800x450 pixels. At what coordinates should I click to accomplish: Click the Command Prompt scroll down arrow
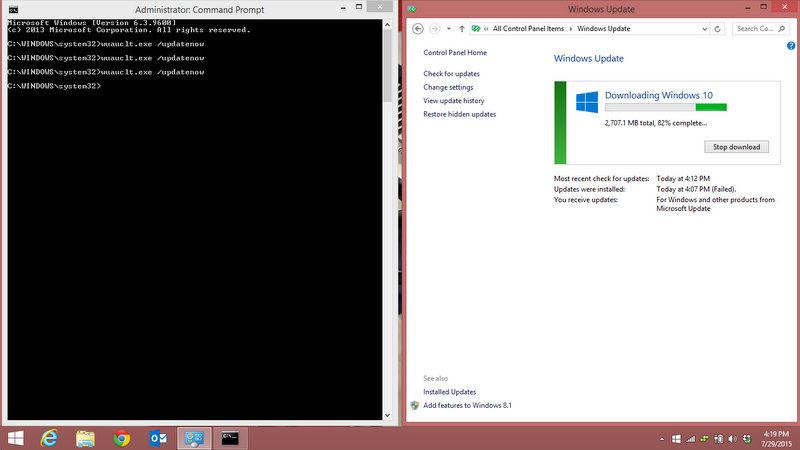point(387,415)
